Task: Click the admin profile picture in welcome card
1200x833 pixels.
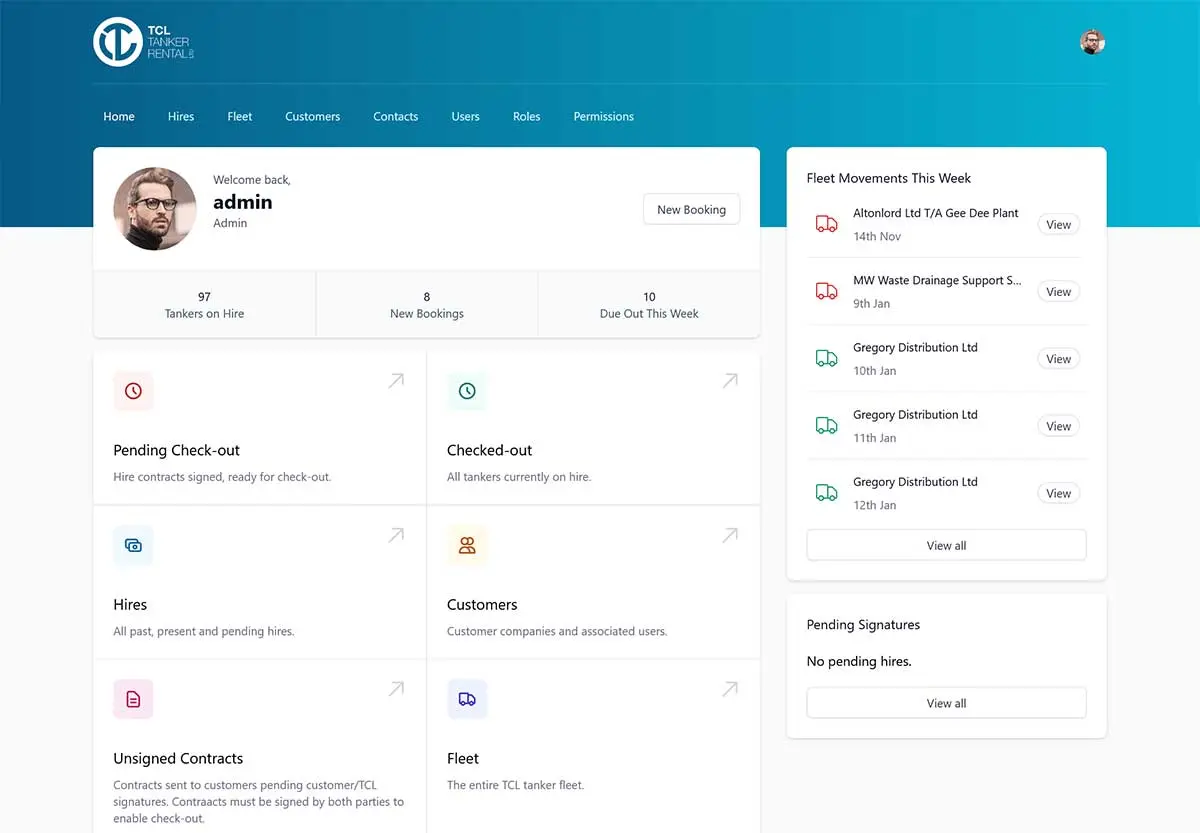Action: (155, 209)
